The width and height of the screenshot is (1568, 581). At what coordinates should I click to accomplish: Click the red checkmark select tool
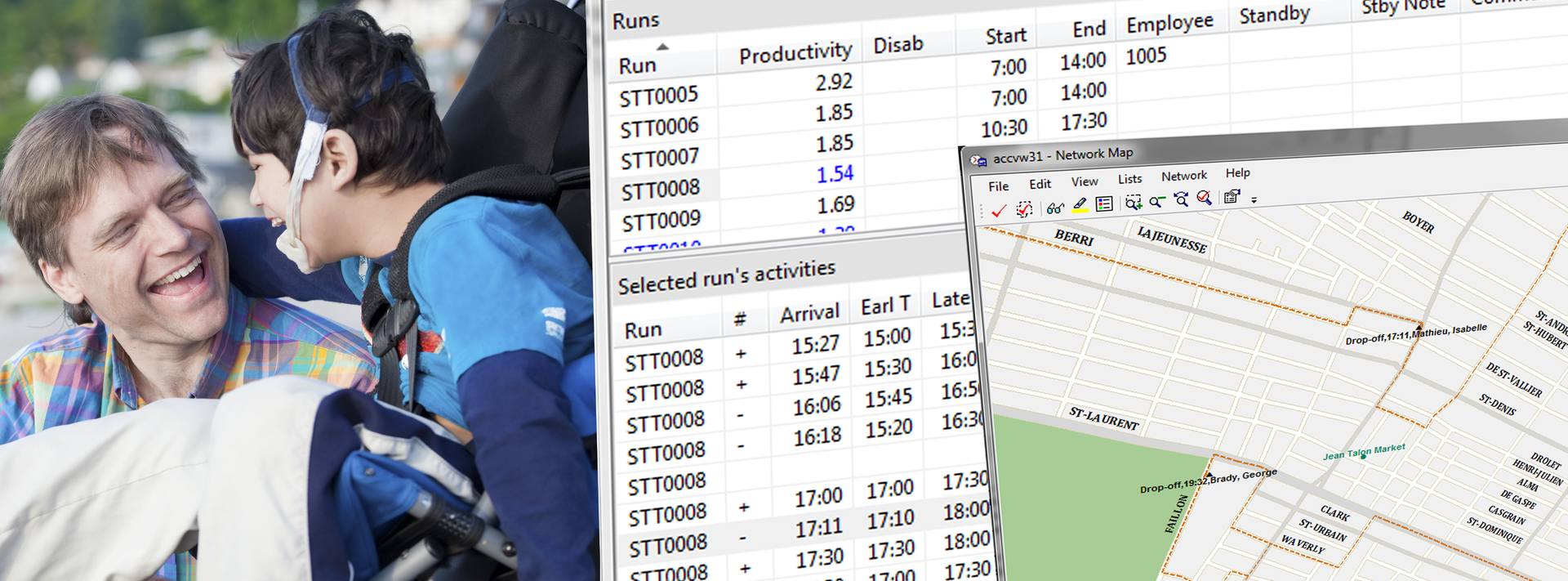click(998, 211)
